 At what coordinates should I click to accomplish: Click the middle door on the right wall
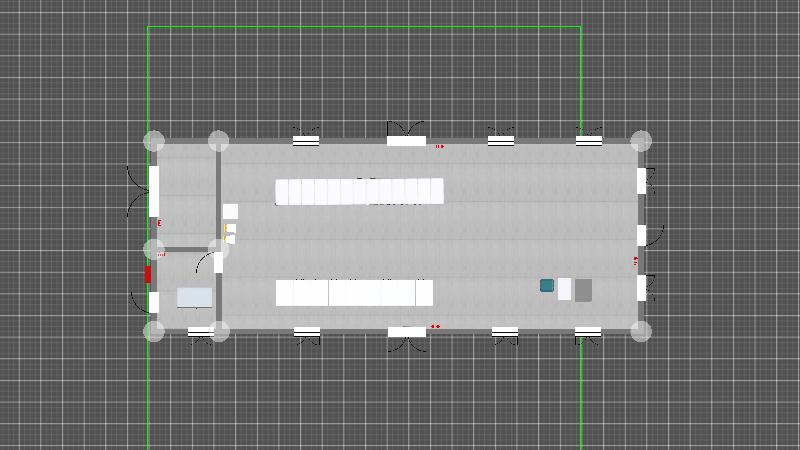point(642,235)
